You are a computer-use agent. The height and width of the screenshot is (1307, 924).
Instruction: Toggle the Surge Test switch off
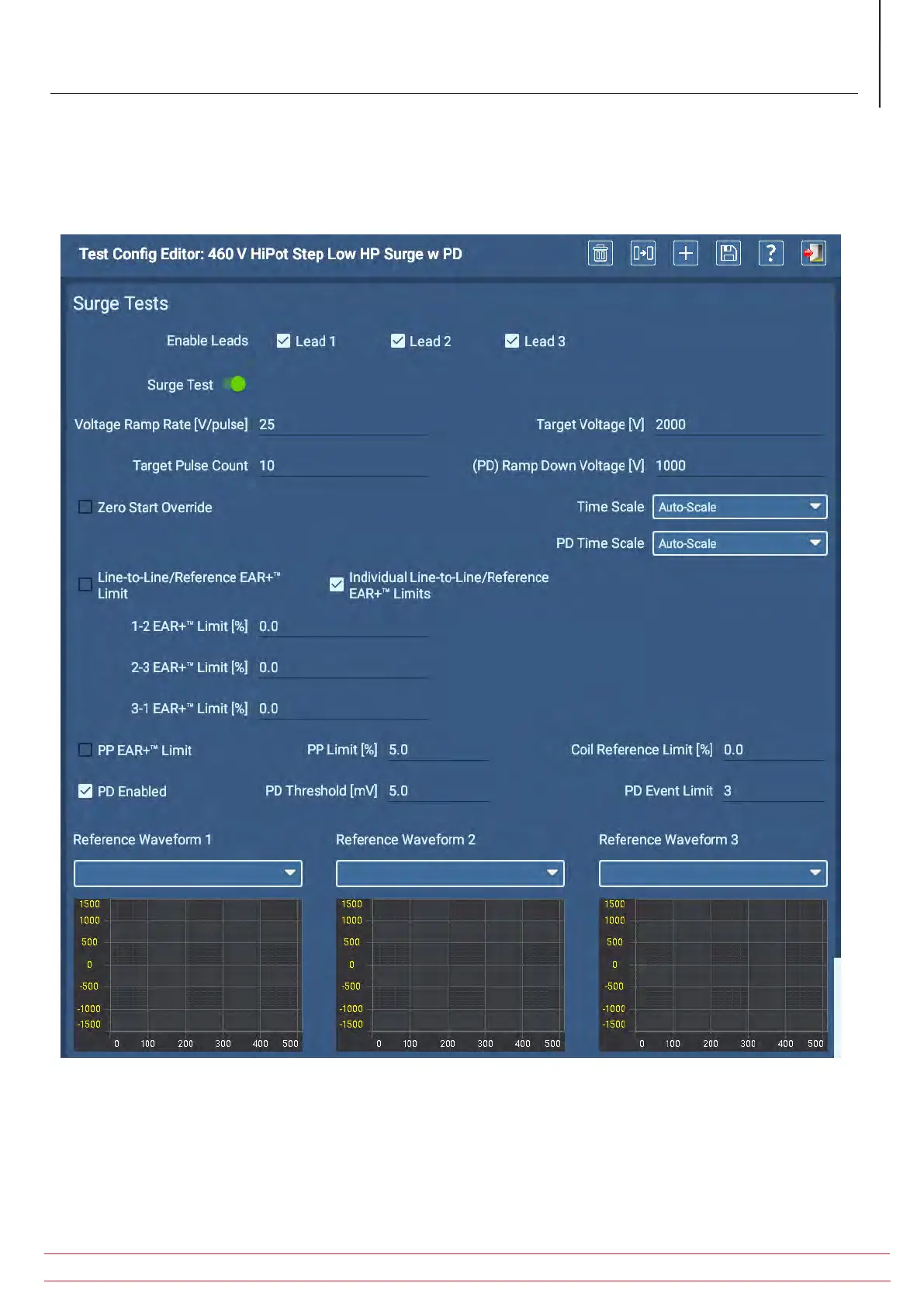234,384
